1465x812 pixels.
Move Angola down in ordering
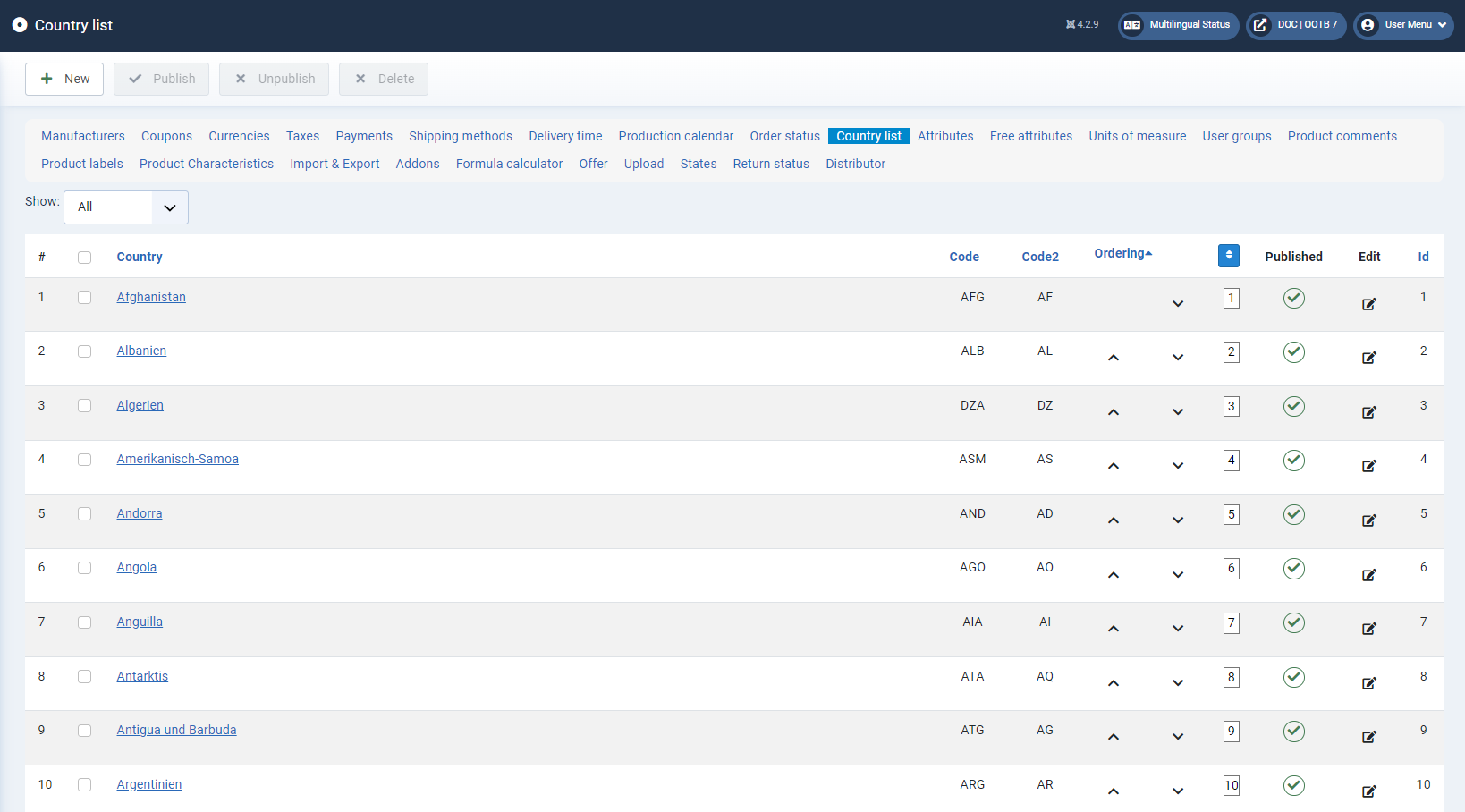[x=1178, y=575]
